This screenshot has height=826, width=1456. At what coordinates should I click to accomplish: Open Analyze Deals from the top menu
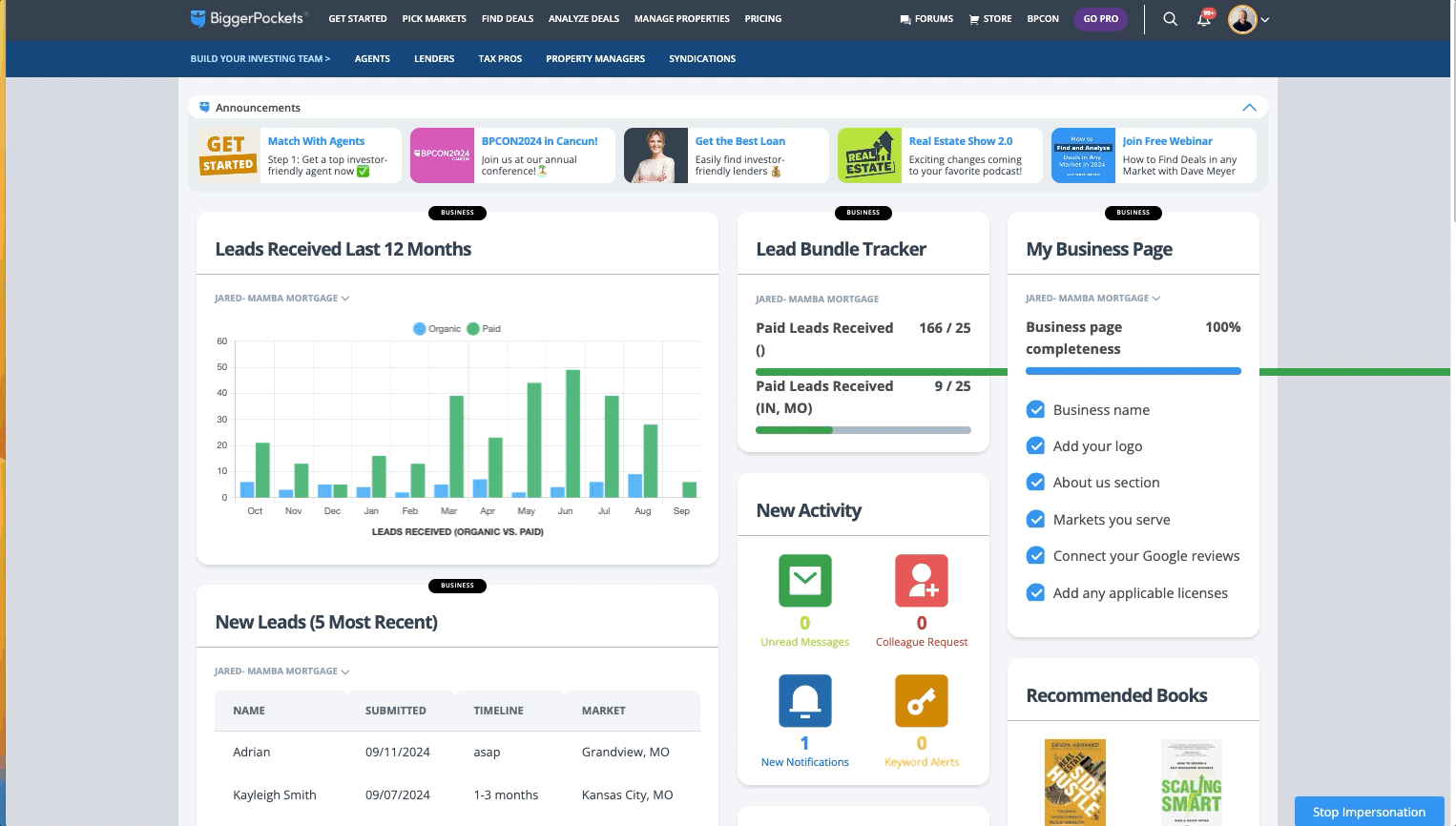pyautogui.click(x=583, y=18)
